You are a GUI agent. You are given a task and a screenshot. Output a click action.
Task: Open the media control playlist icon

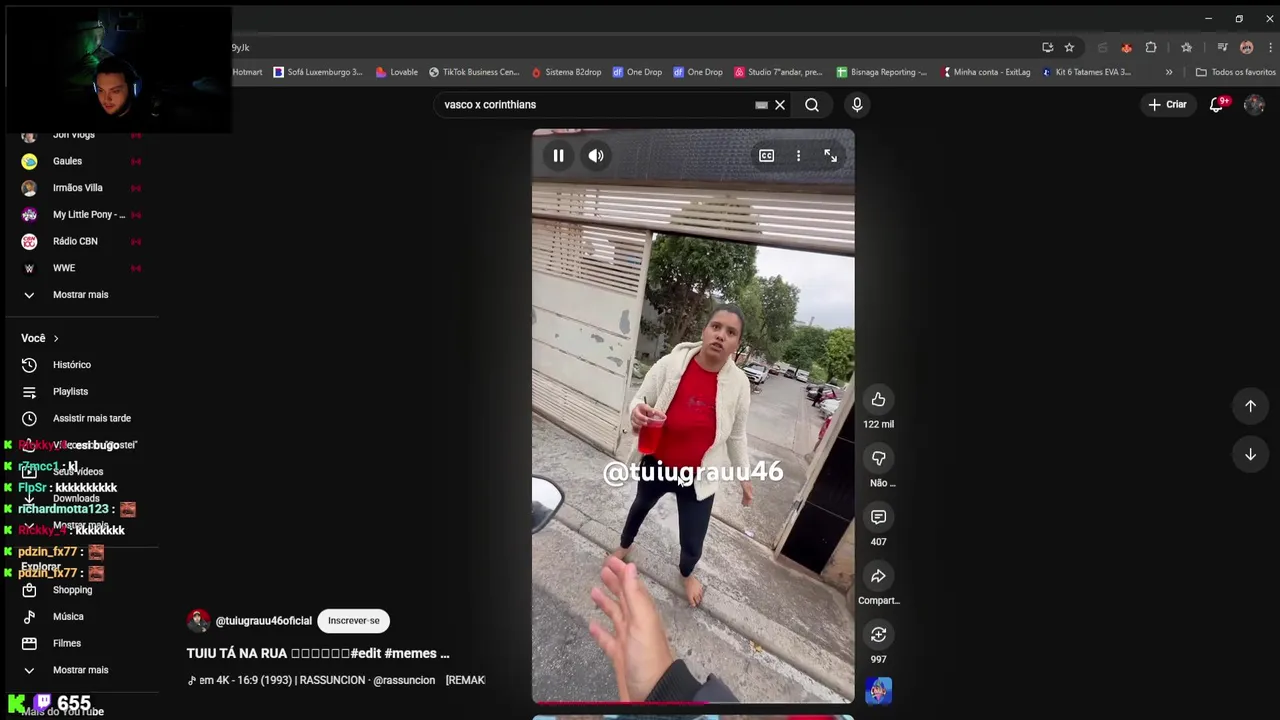1222,47
